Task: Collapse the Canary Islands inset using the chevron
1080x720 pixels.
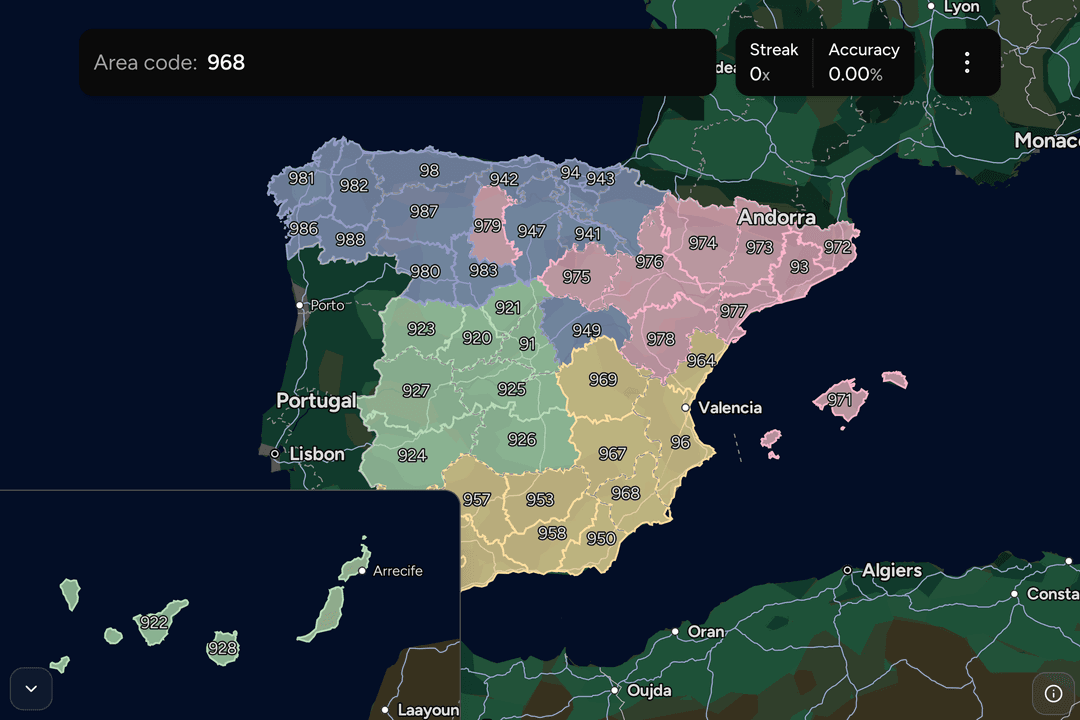Action: tap(30, 689)
